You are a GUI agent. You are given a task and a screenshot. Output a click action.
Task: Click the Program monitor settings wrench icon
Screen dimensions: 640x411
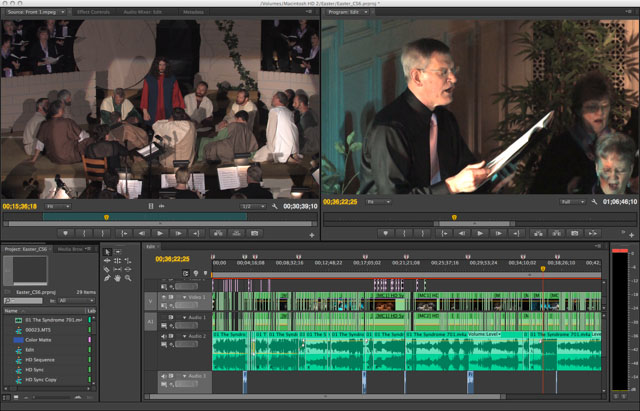tap(594, 202)
